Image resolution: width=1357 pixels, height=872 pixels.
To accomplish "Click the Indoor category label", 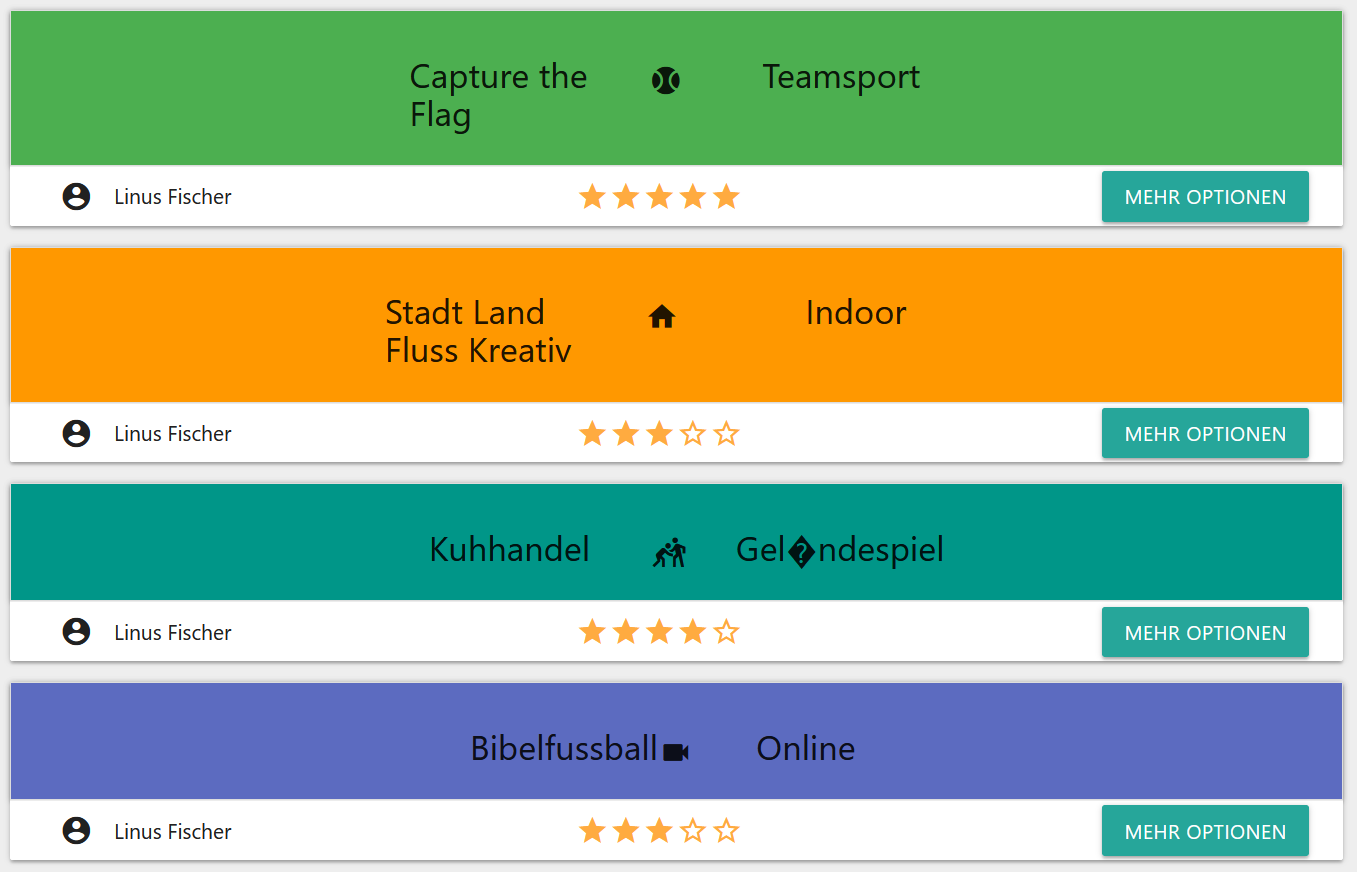I will click(856, 313).
